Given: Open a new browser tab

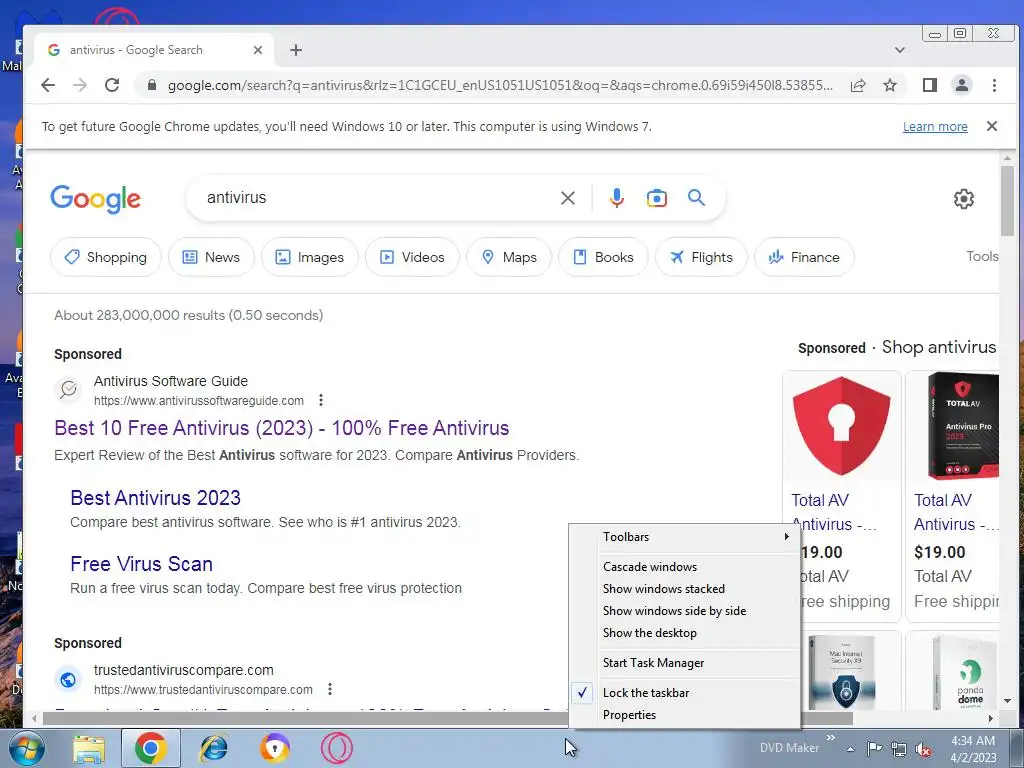Looking at the screenshot, I should (x=296, y=50).
